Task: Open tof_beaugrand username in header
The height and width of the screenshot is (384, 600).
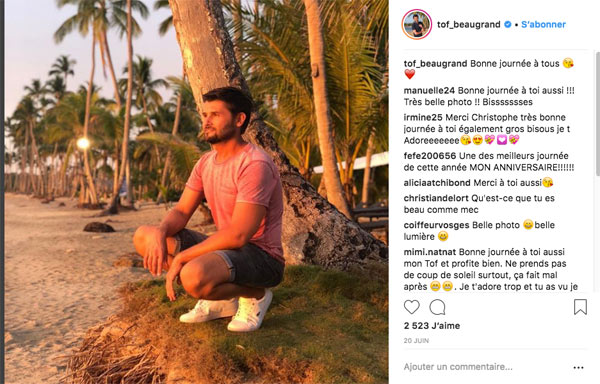Action: coord(469,24)
